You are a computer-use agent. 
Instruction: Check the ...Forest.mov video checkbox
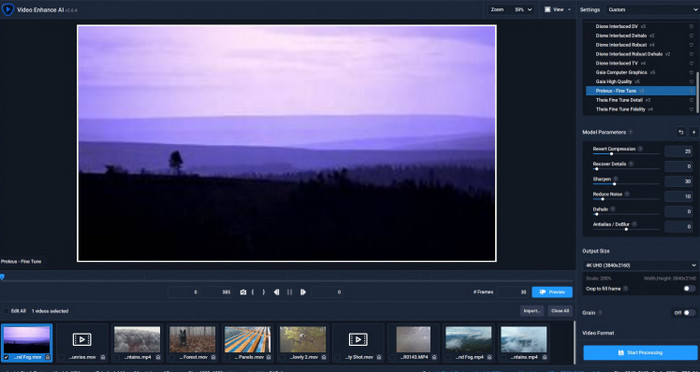(172, 357)
